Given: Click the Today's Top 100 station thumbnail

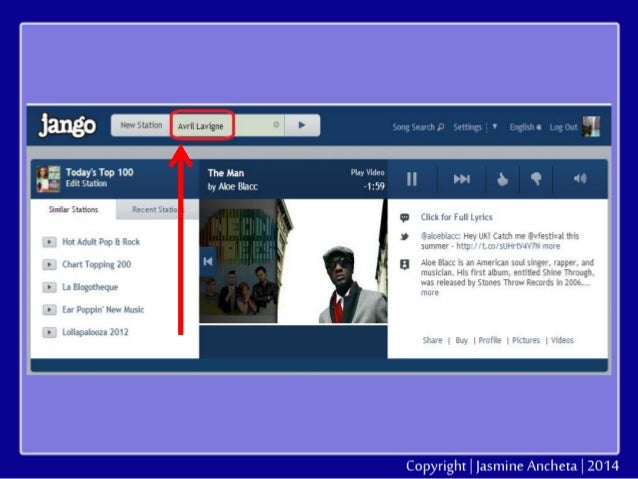Looking at the screenshot, I should tap(48, 179).
